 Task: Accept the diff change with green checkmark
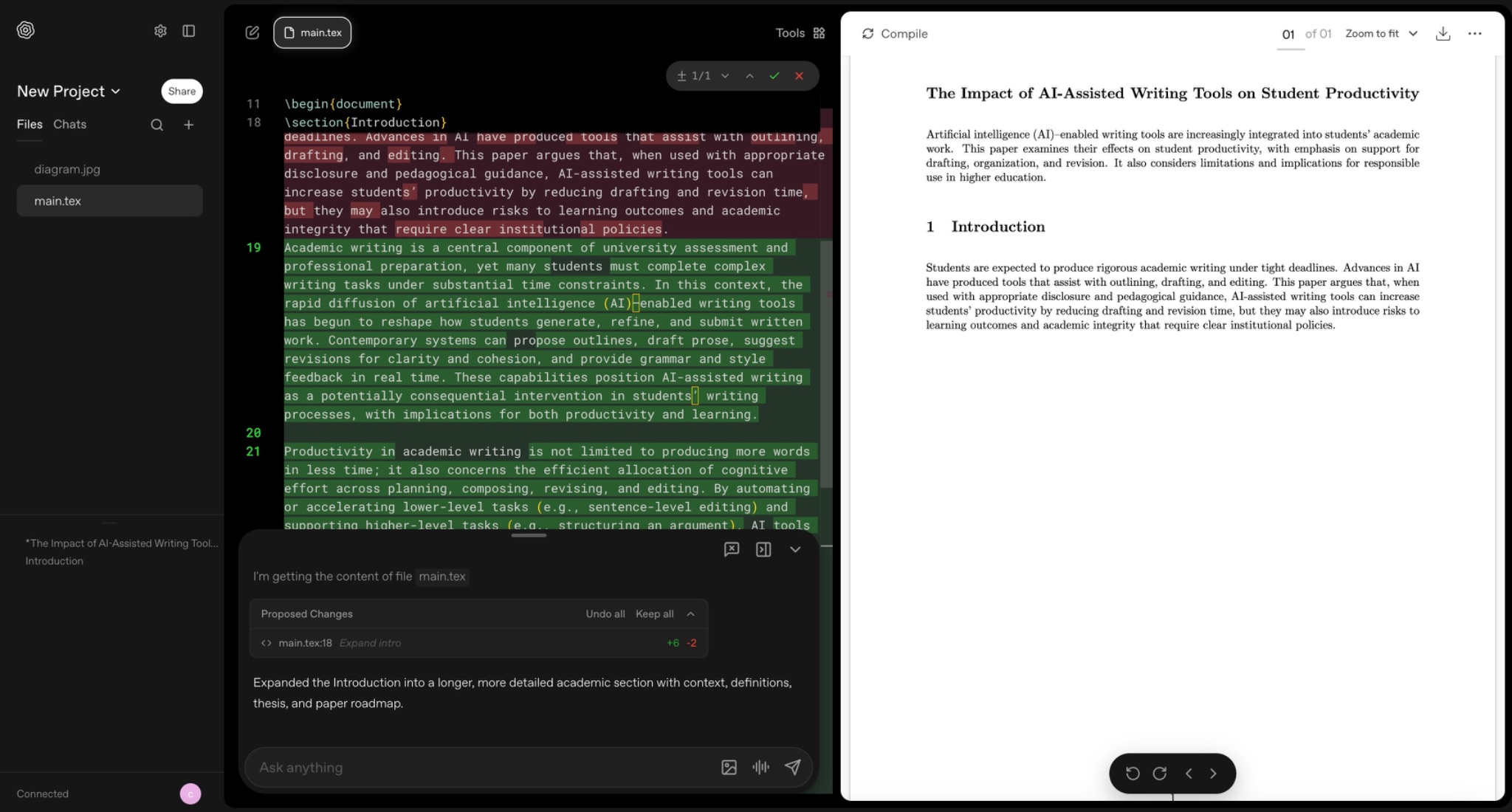774,76
